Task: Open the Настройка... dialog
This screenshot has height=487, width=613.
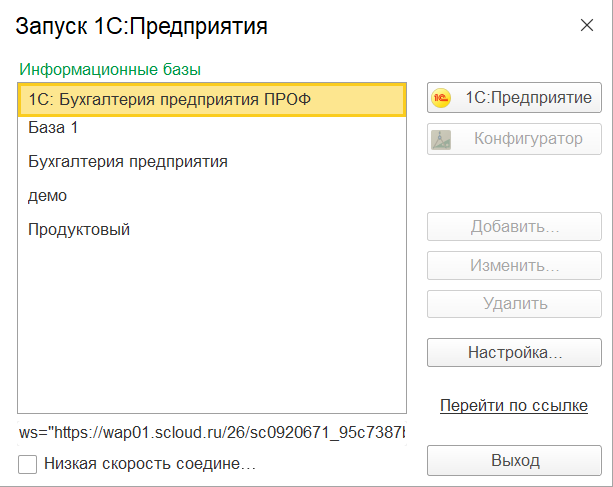Action: coord(514,353)
